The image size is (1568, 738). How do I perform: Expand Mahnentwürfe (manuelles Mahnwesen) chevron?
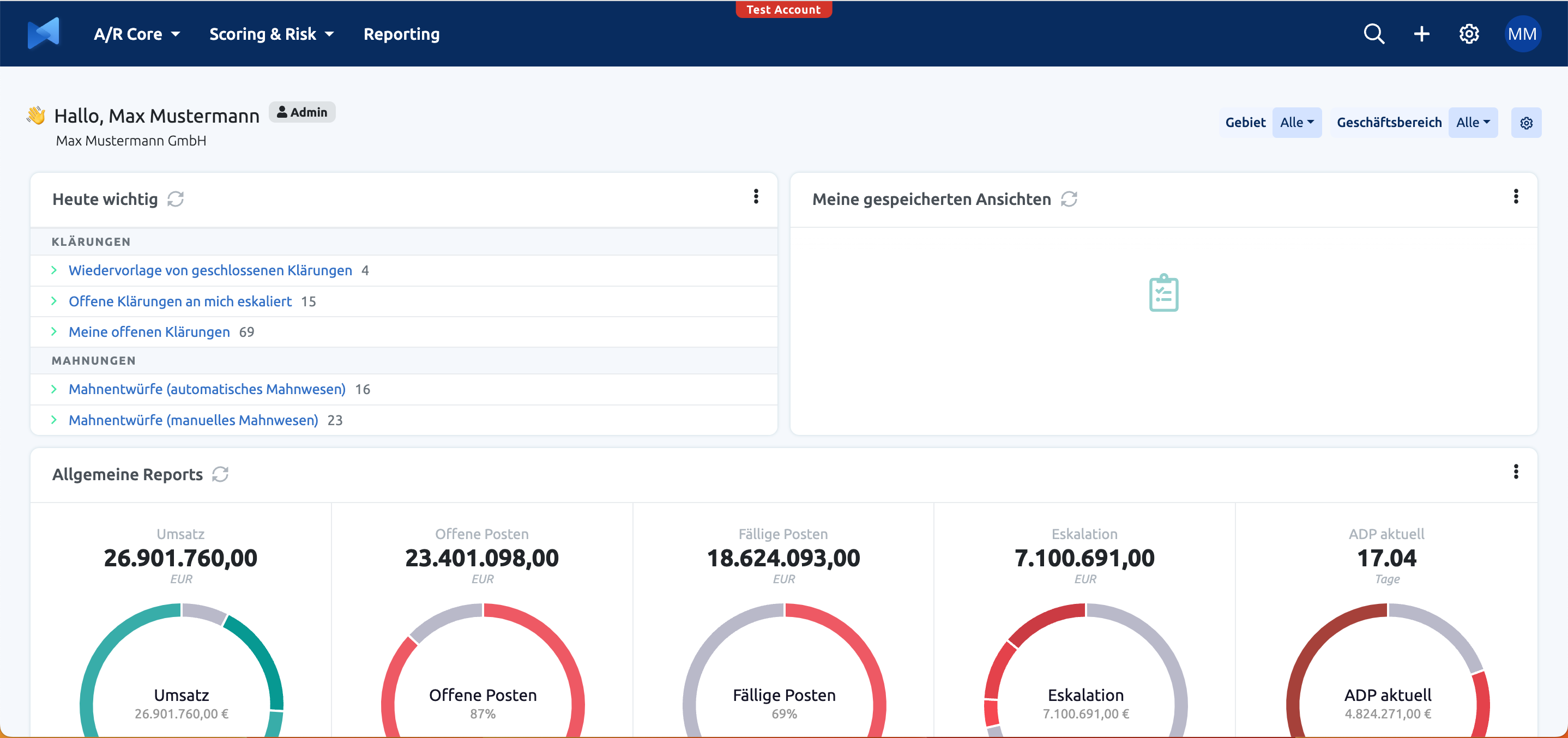tap(54, 420)
